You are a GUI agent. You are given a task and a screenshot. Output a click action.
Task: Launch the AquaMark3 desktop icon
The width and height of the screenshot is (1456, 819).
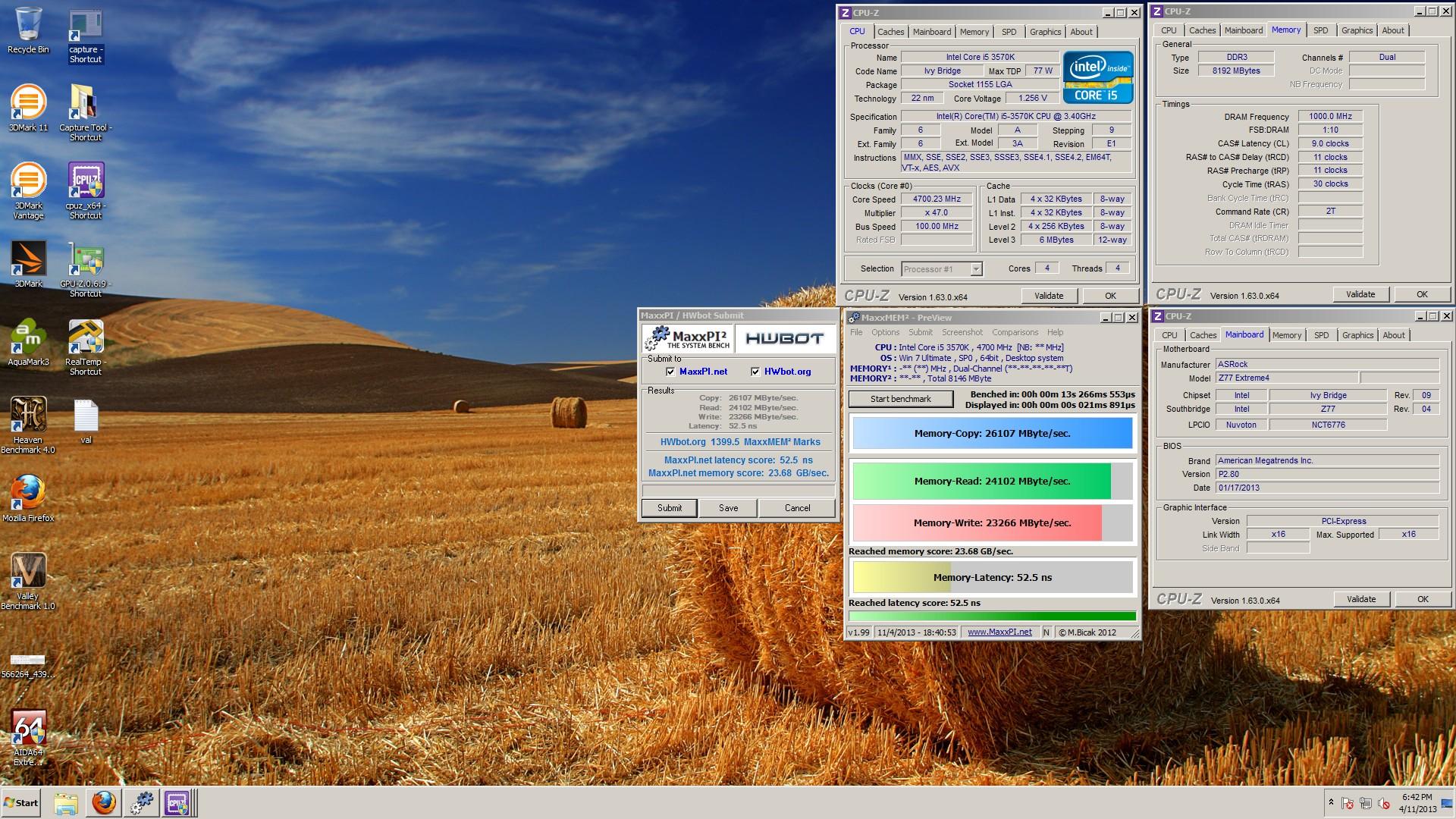coord(28,343)
